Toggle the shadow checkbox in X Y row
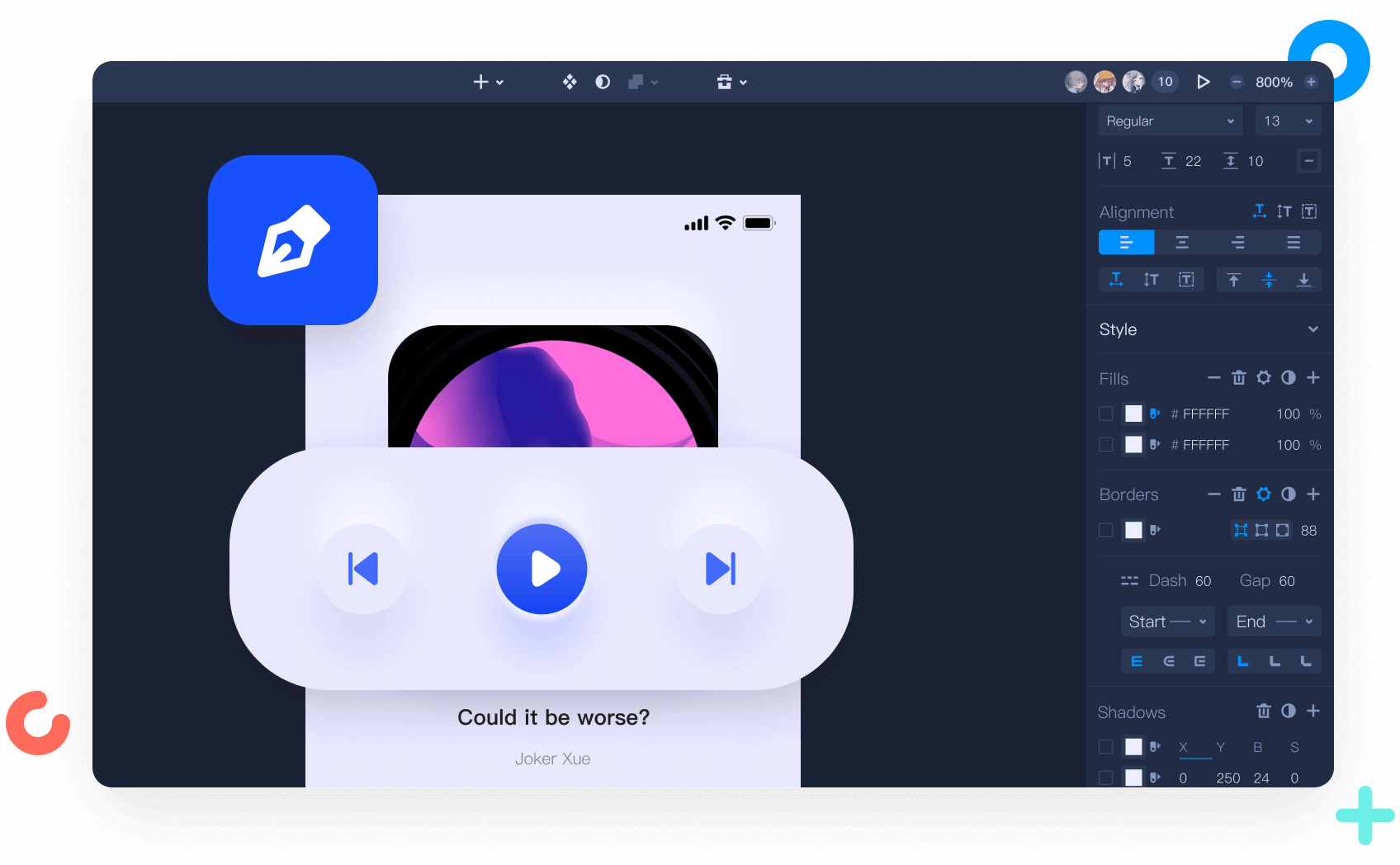Image resolution: width=1400 pixels, height=865 pixels. [1106, 747]
